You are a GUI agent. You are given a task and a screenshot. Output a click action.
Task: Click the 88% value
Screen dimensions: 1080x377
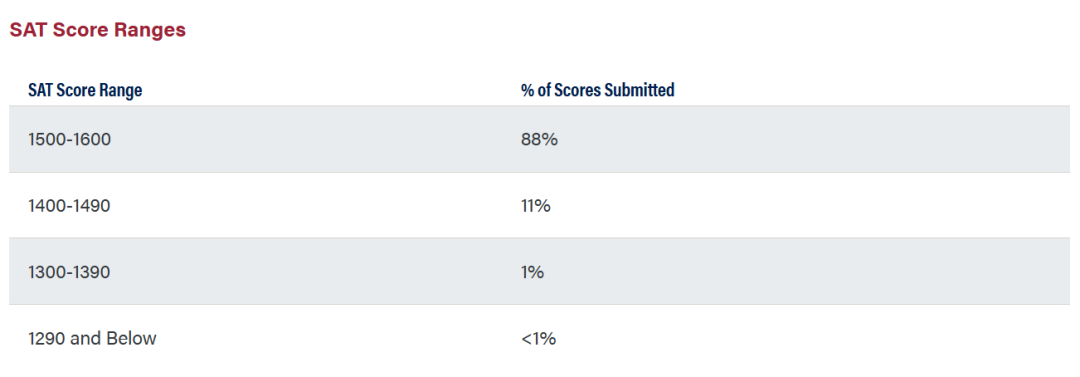pos(539,139)
